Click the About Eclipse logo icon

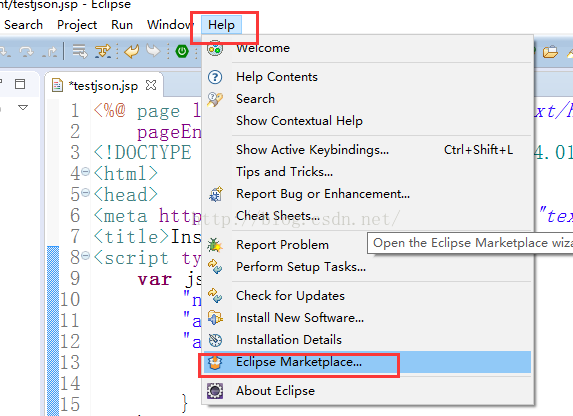tap(215, 391)
